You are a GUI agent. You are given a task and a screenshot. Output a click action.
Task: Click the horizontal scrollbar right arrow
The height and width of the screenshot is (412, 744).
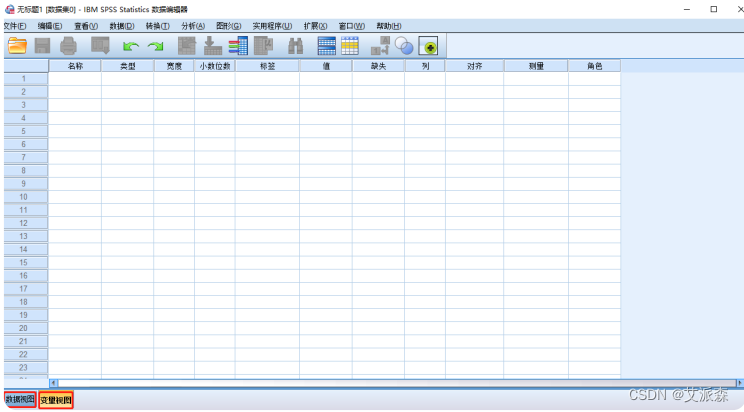(x=739, y=383)
